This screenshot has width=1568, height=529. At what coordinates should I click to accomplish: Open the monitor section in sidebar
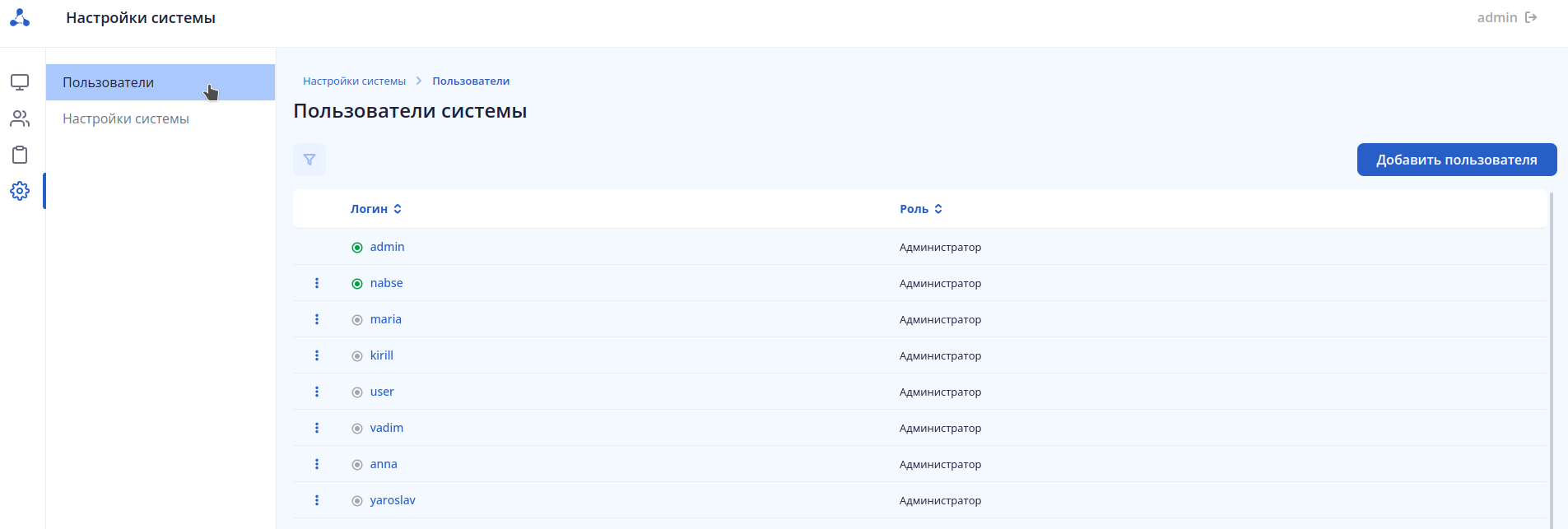click(x=20, y=82)
